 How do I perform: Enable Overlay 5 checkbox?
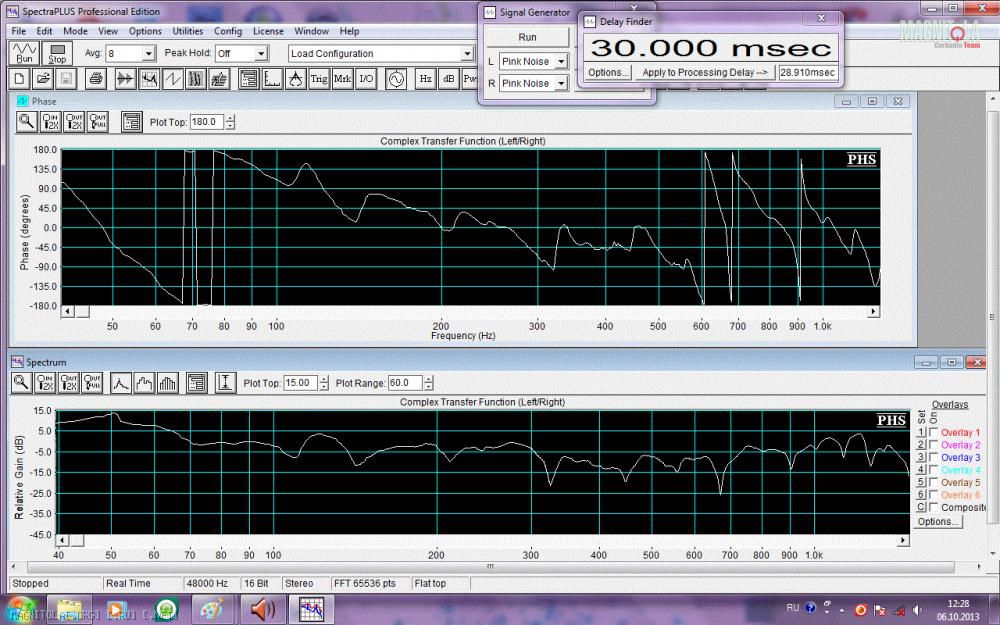click(x=934, y=482)
